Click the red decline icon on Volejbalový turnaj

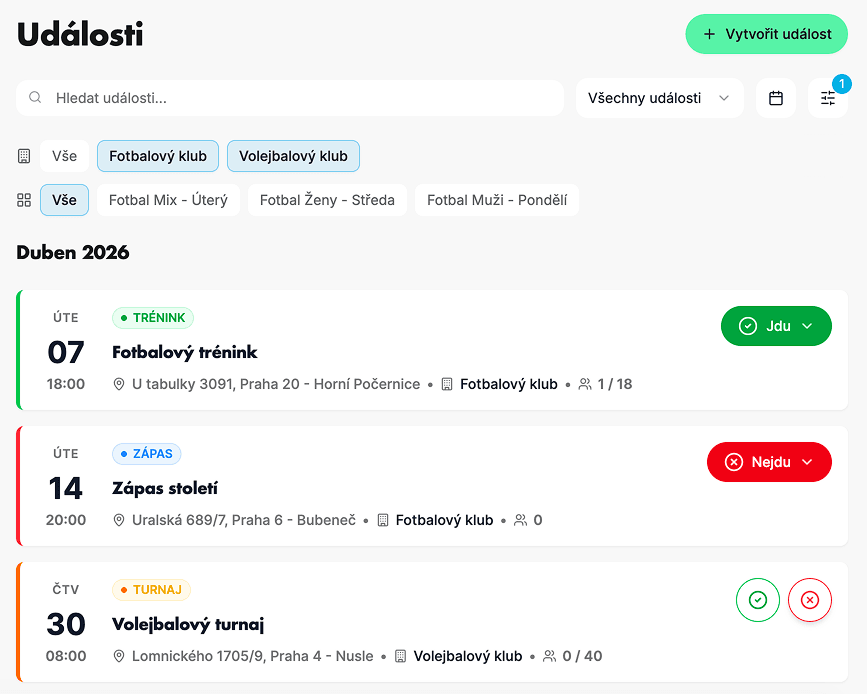(810, 600)
